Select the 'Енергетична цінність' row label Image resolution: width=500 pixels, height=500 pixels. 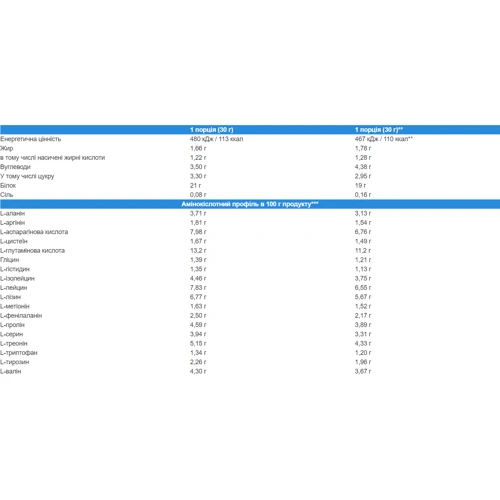coord(31,139)
